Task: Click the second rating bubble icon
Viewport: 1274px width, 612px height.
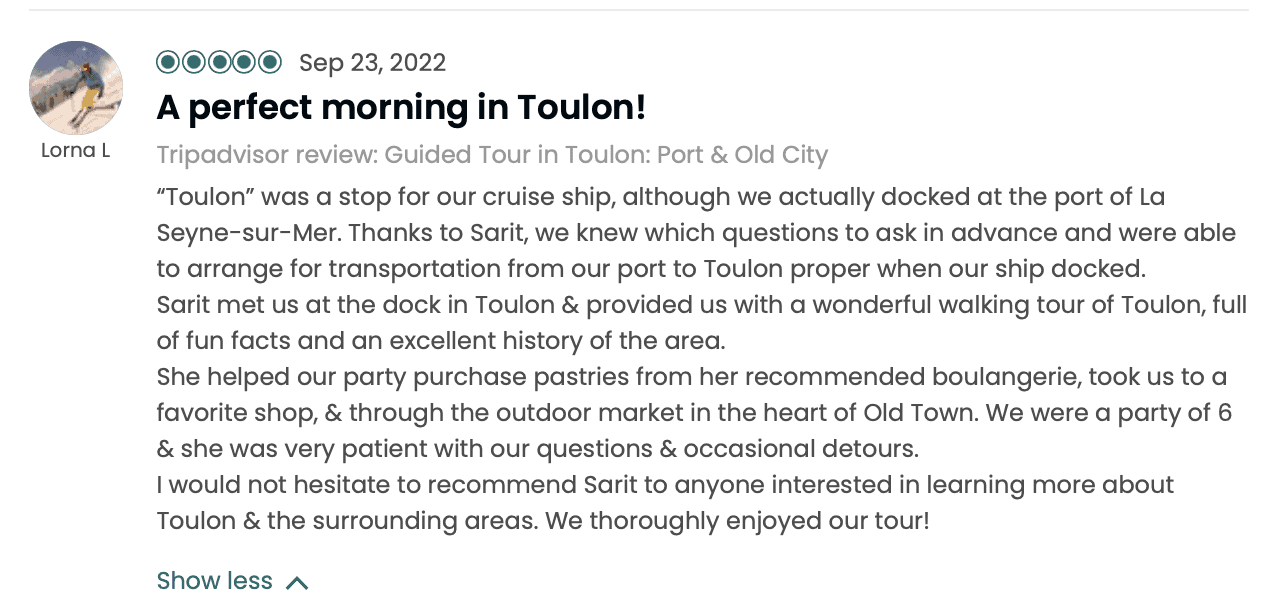Action: coord(193,63)
